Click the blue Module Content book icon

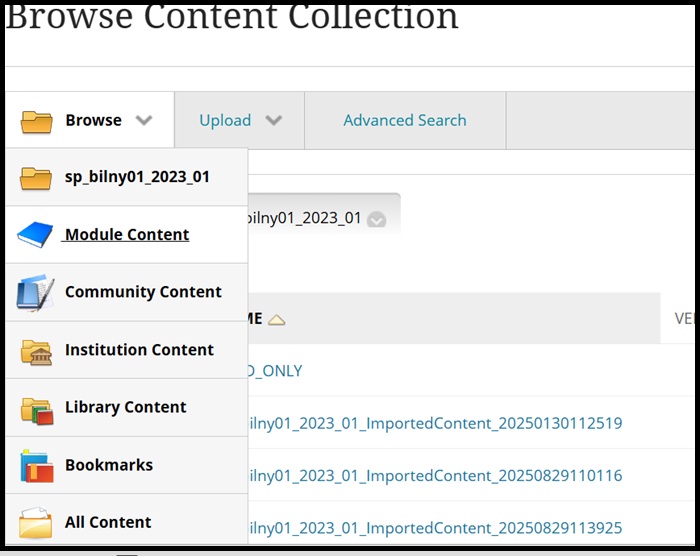tap(35, 234)
